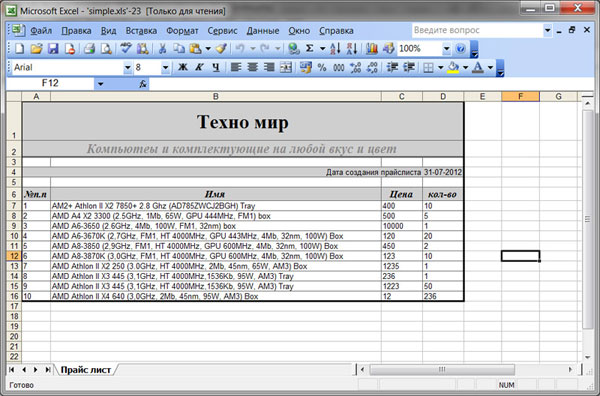This screenshot has width=600, height=396.
Task: Apply Currency format icon
Action: (305, 68)
